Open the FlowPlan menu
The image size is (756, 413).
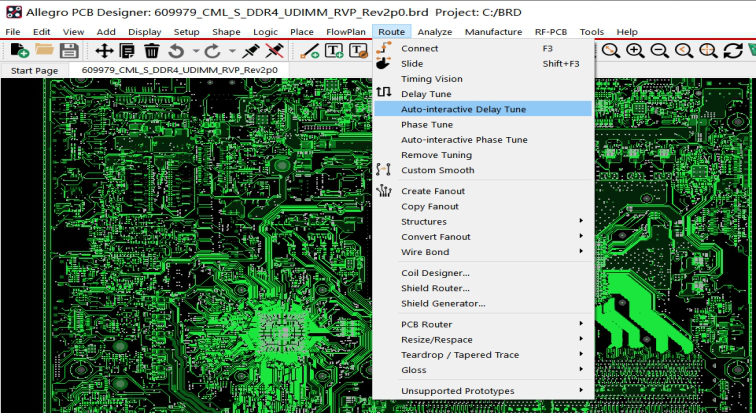click(x=346, y=32)
